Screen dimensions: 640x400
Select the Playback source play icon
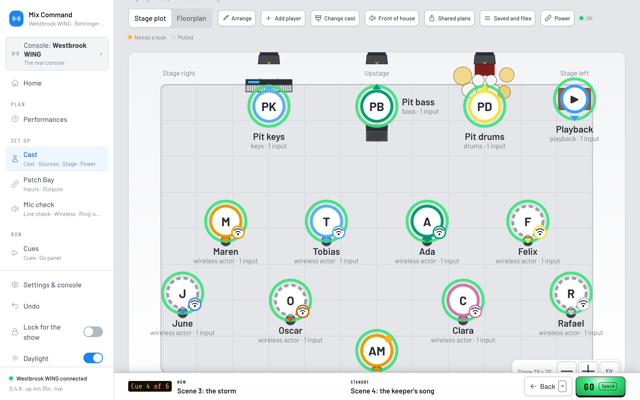coord(574,99)
